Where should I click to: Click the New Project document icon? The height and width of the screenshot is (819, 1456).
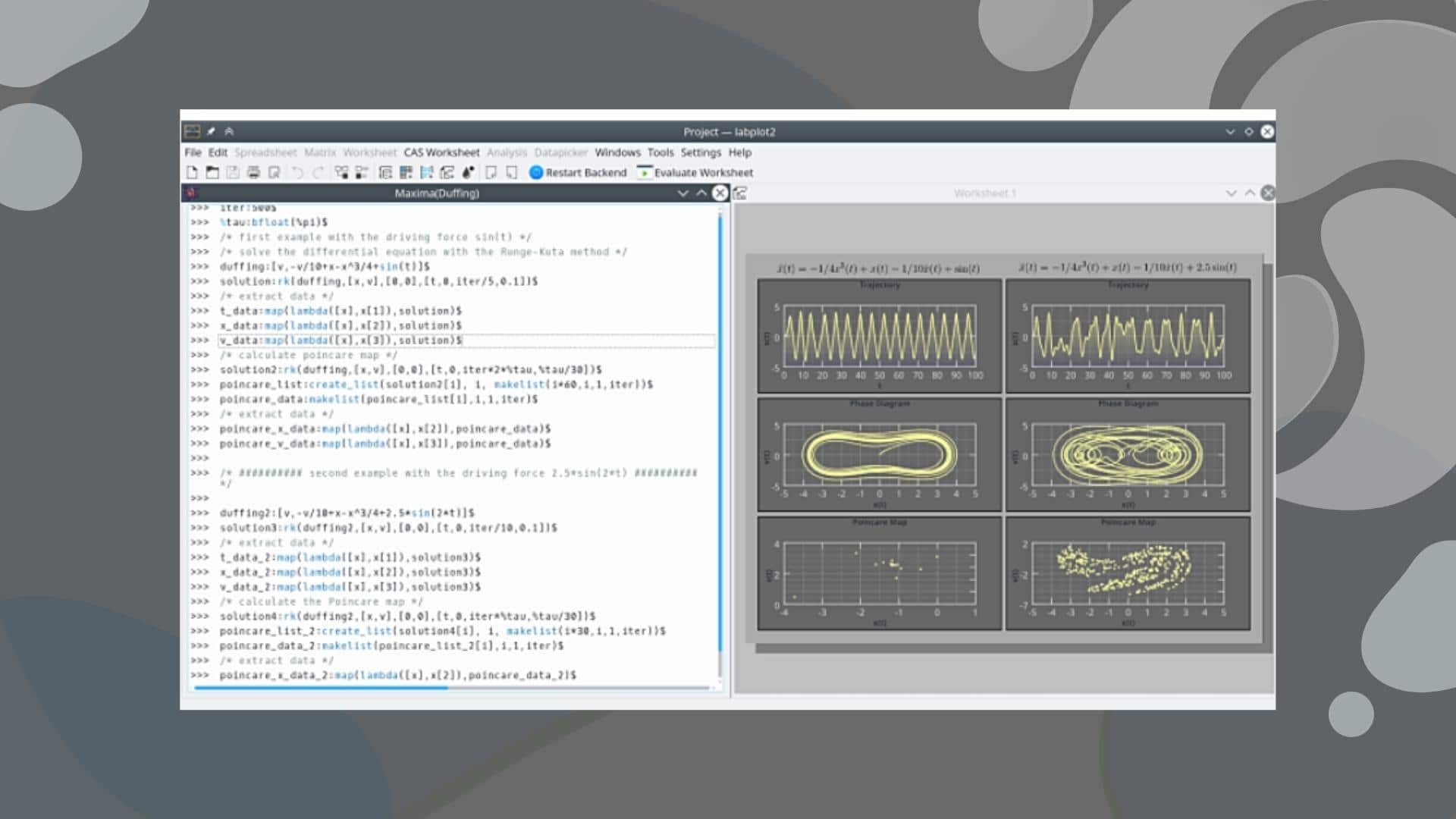(x=192, y=173)
